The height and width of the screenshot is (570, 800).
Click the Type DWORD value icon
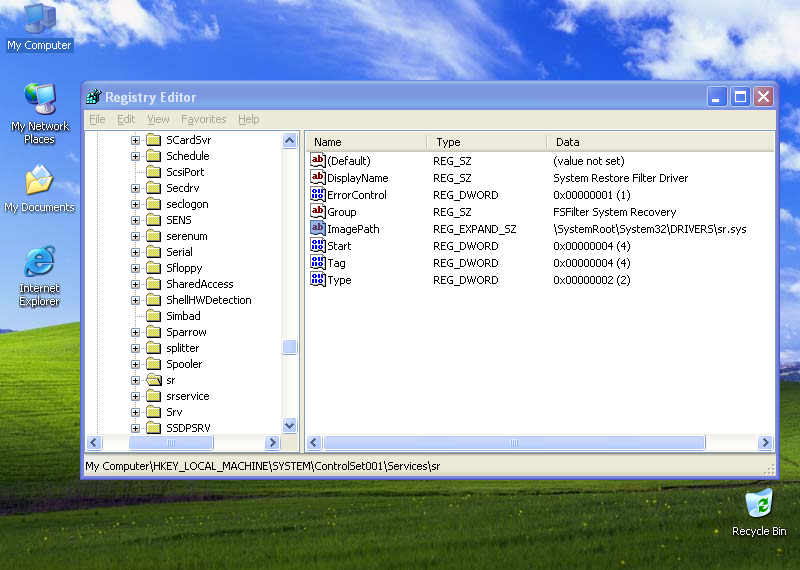coord(317,280)
